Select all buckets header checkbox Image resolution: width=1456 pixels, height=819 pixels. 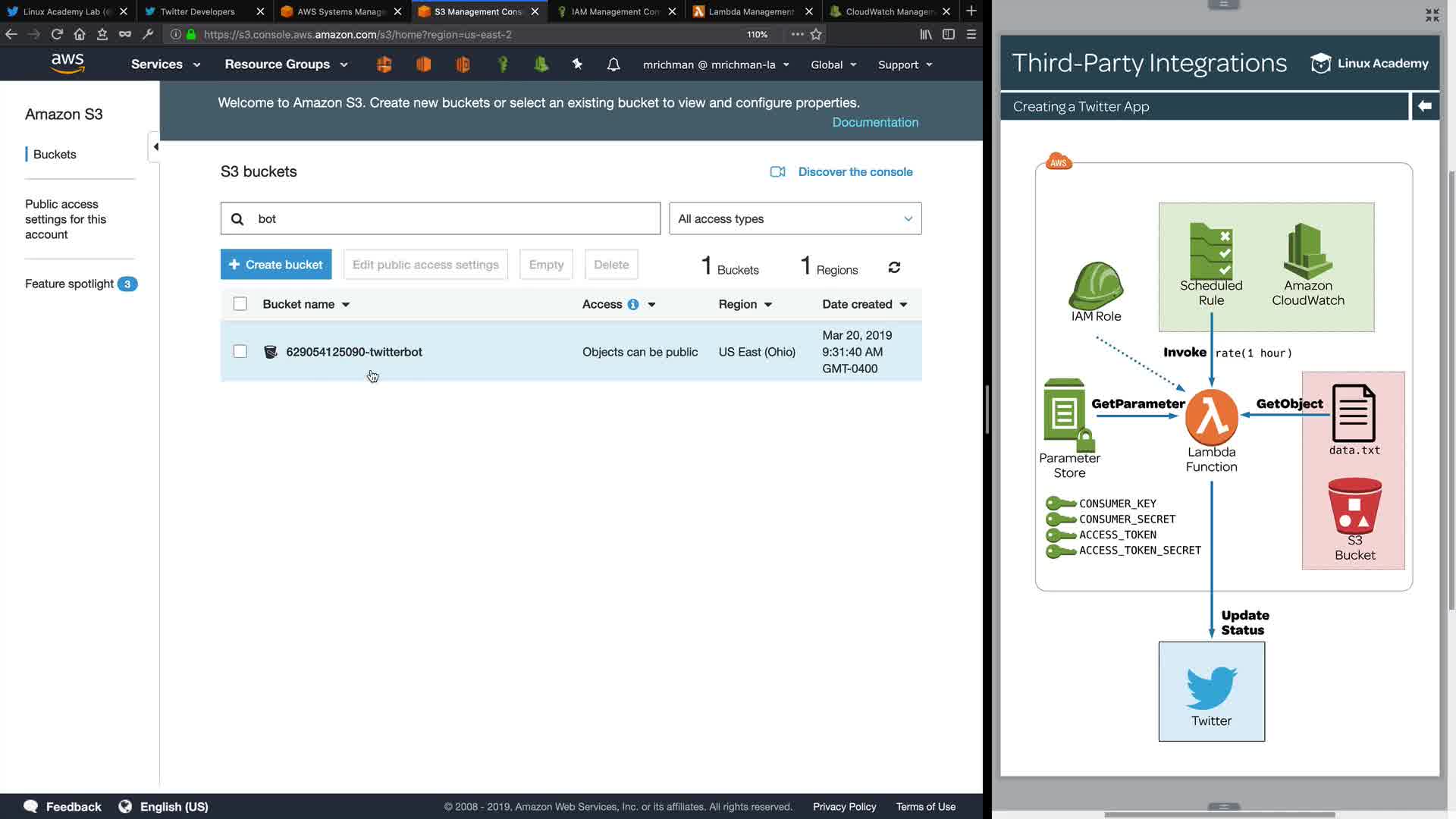[240, 304]
